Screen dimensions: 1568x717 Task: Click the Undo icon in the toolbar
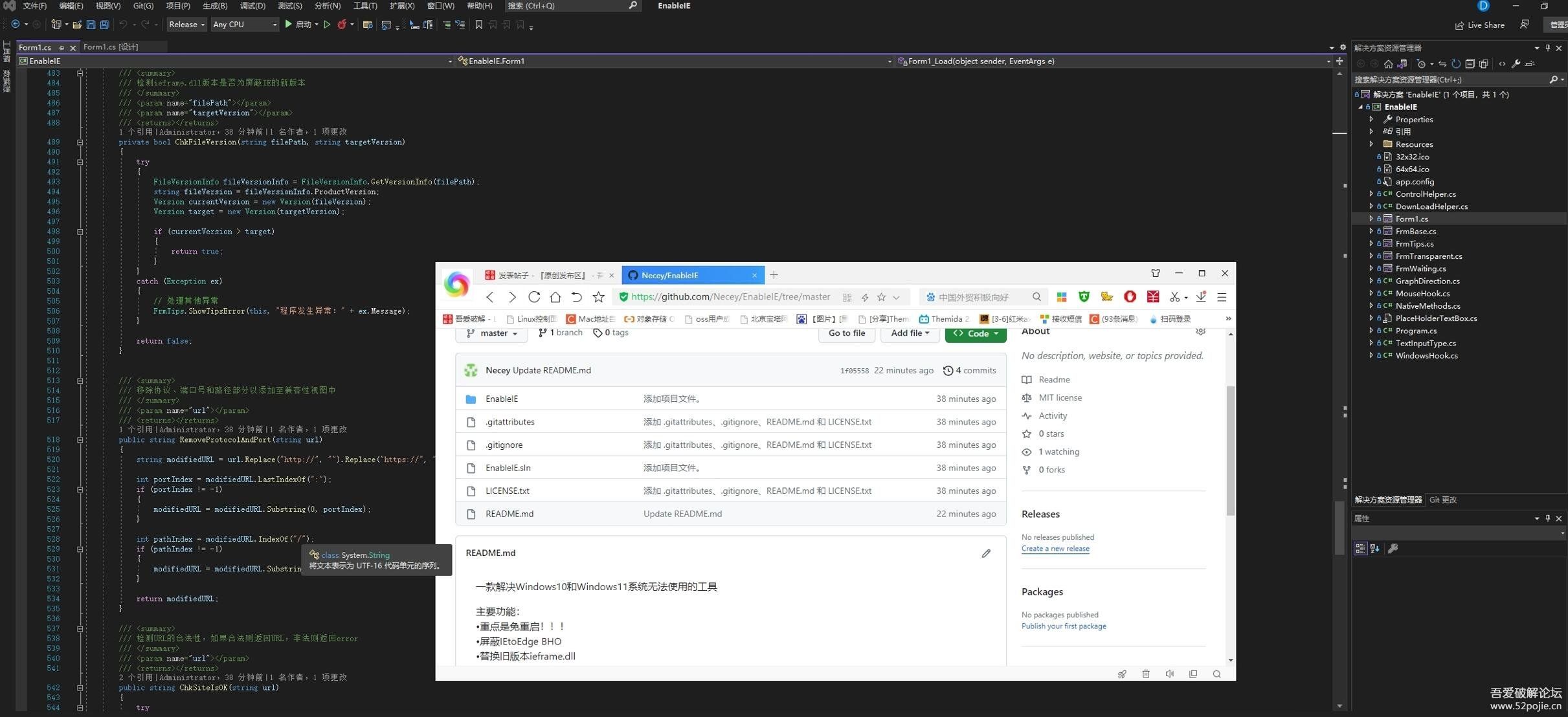(x=123, y=25)
